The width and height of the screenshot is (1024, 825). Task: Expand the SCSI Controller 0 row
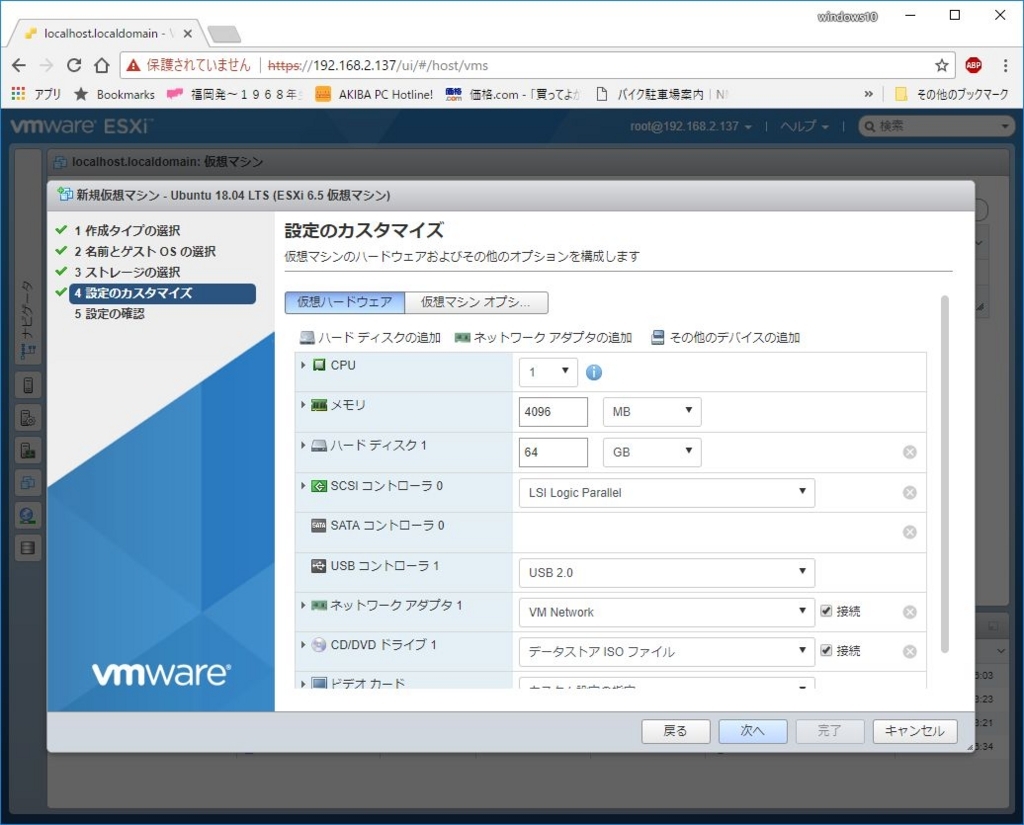pos(303,485)
